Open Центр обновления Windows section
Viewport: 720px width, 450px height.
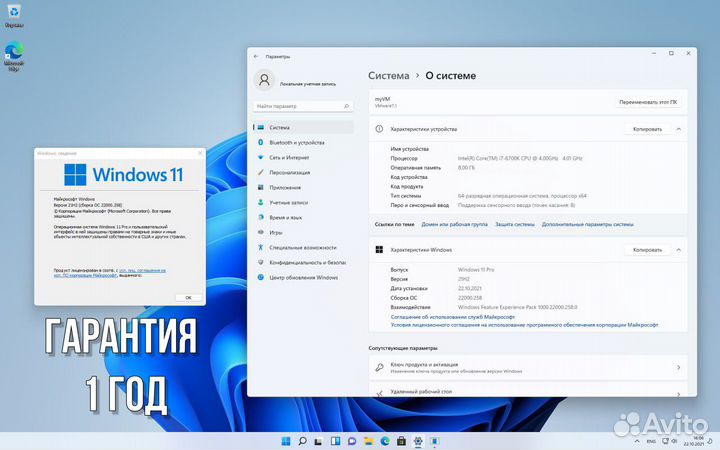coord(303,277)
